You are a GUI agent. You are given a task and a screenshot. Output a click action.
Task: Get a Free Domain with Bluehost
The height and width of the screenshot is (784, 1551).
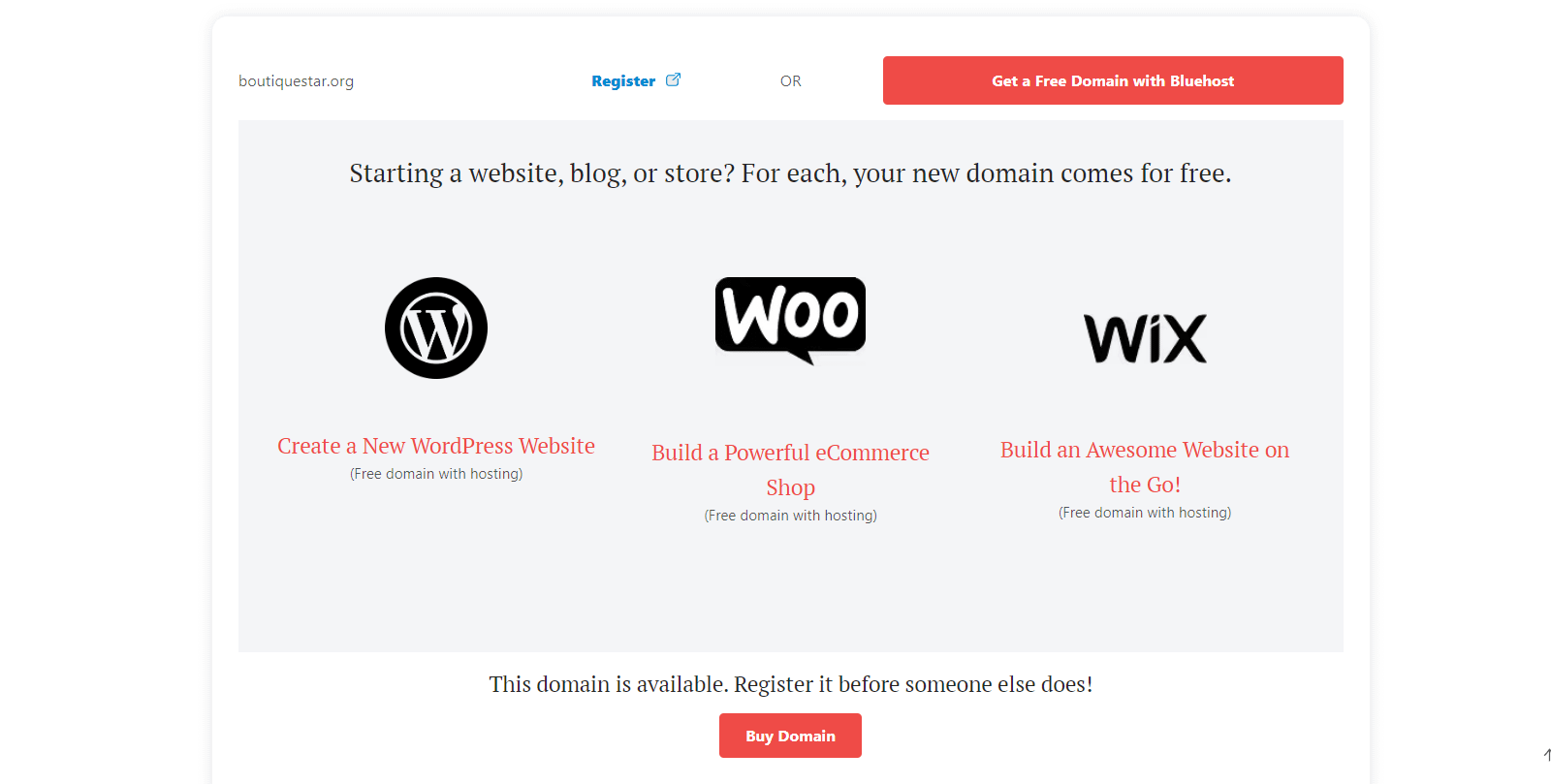tap(1113, 80)
